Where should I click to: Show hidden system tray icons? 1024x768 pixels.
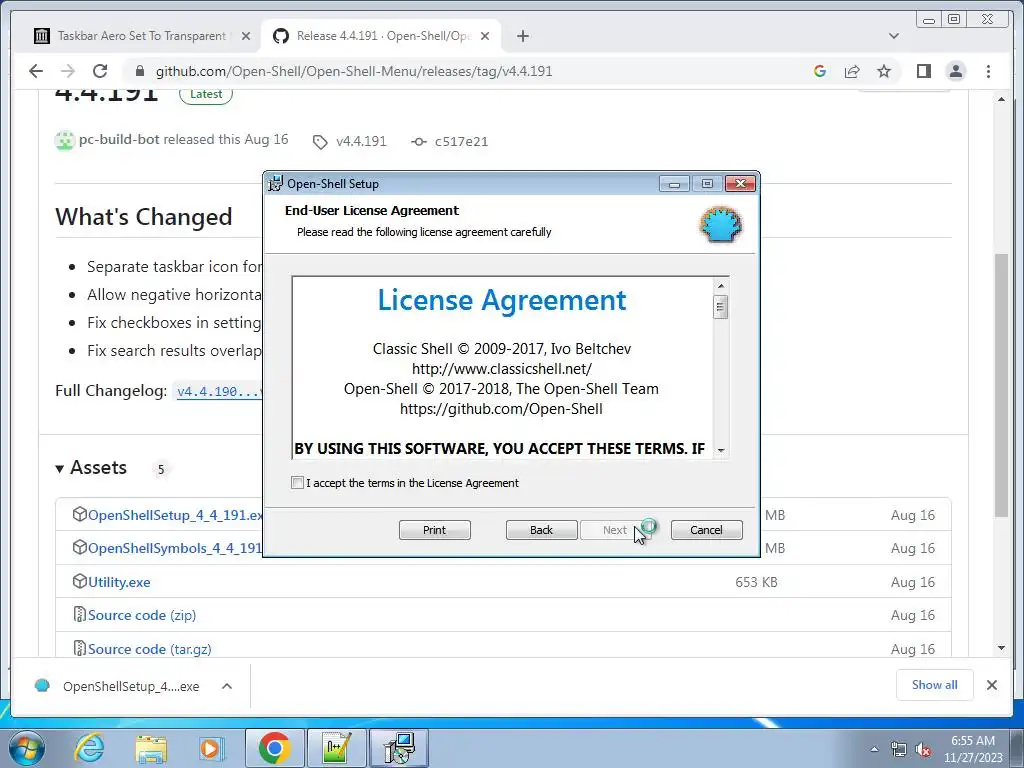pyautogui.click(x=874, y=749)
